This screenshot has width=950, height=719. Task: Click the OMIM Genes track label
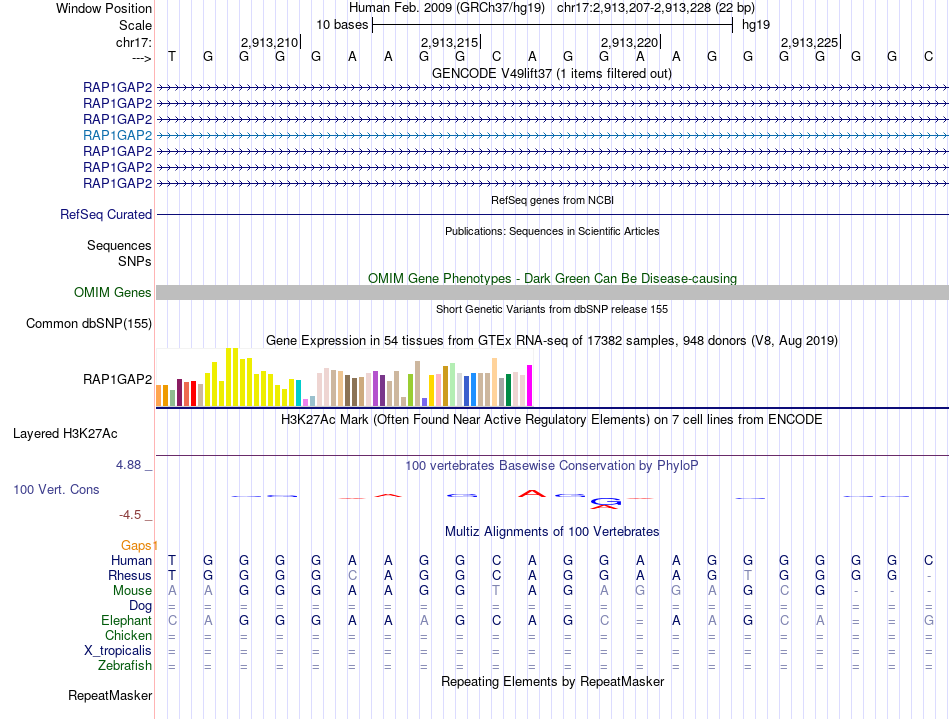pyautogui.click(x=112, y=293)
